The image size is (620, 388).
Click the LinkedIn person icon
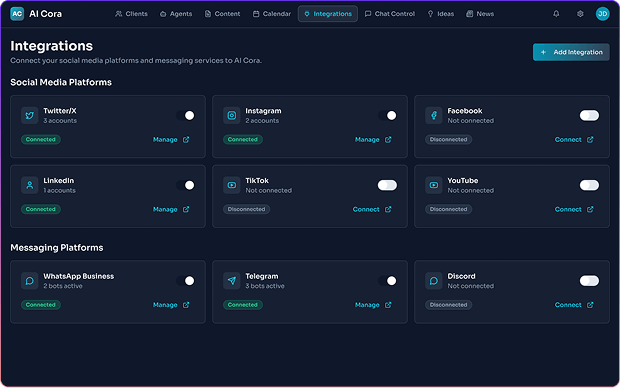click(x=30, y=185)
